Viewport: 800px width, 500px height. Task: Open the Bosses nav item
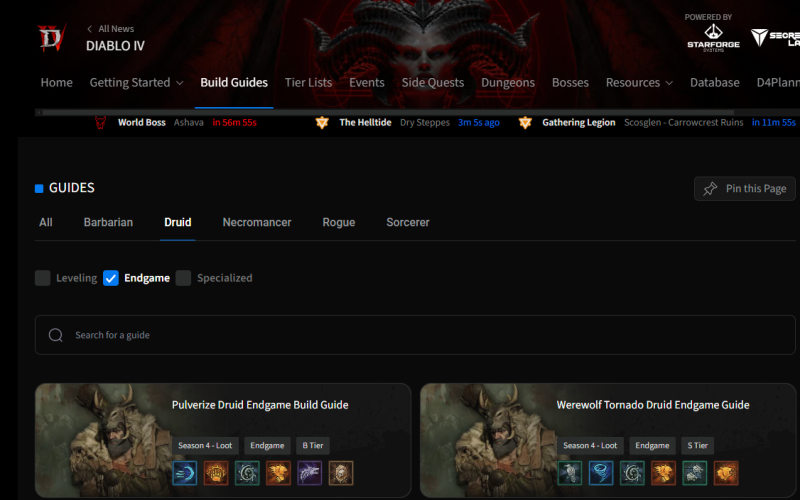(570, 83)
